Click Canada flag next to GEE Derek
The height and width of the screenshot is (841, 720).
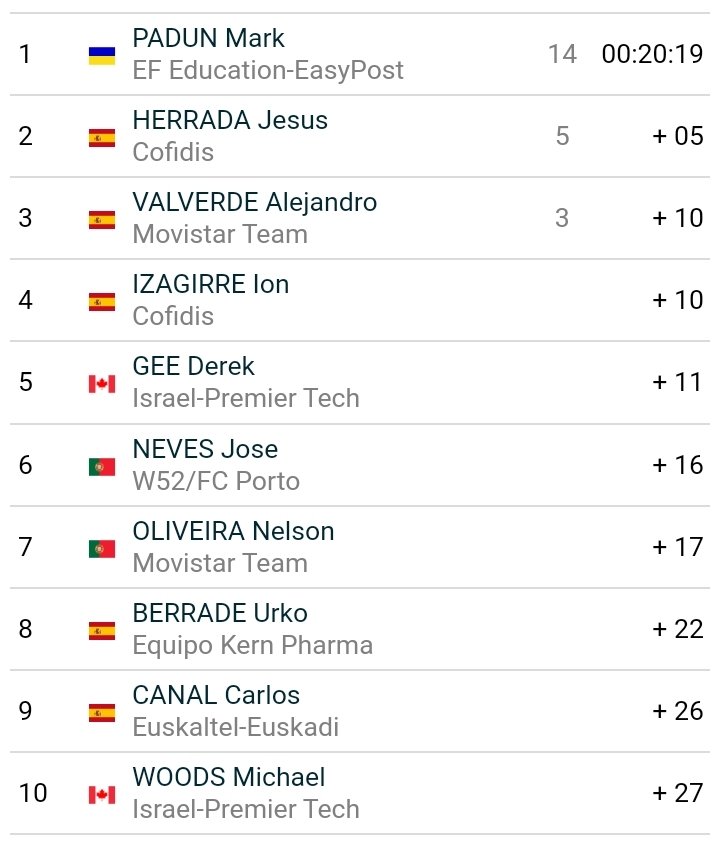coord(101,384)
